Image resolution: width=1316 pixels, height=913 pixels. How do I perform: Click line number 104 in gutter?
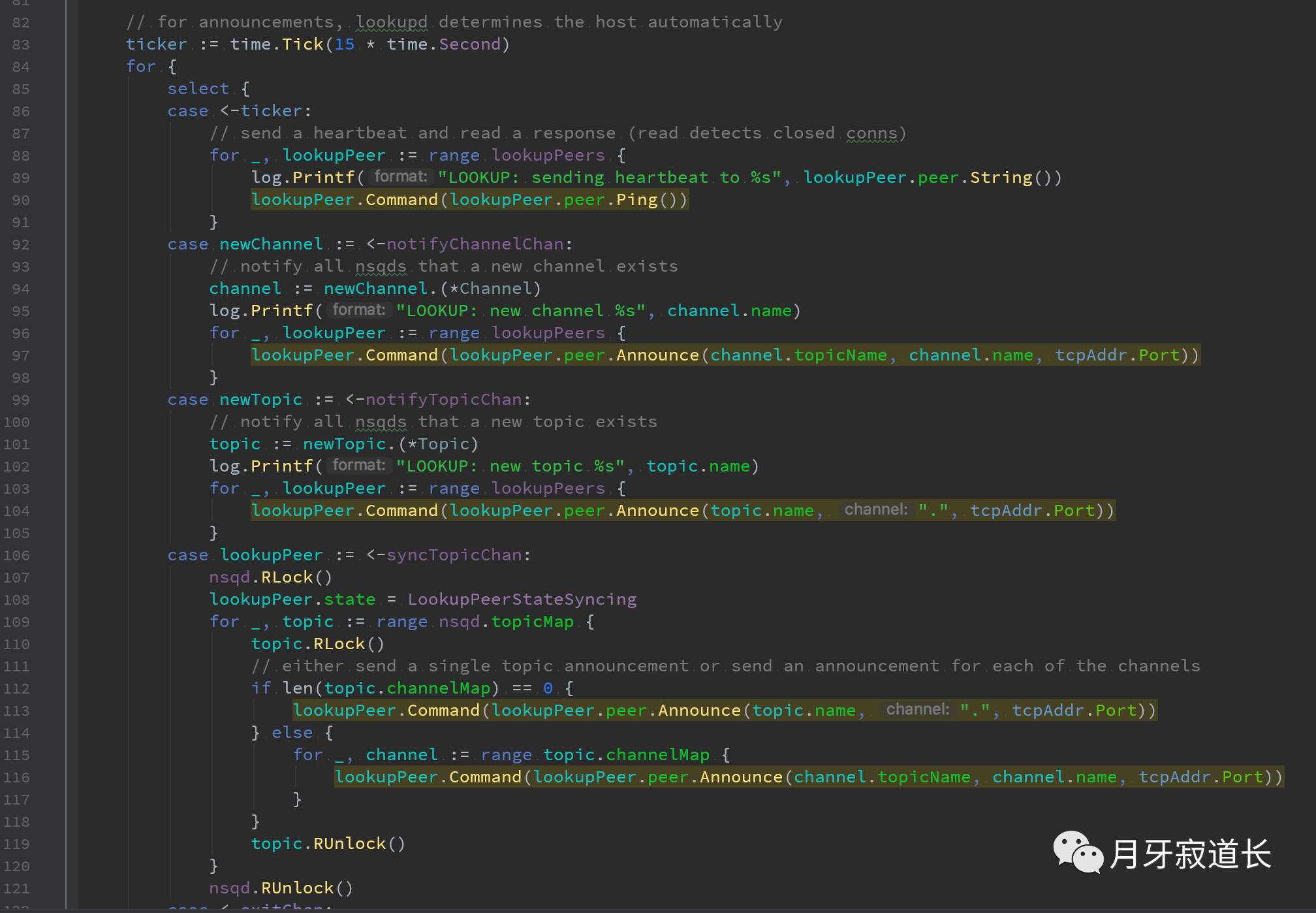(x=17, y=511)
